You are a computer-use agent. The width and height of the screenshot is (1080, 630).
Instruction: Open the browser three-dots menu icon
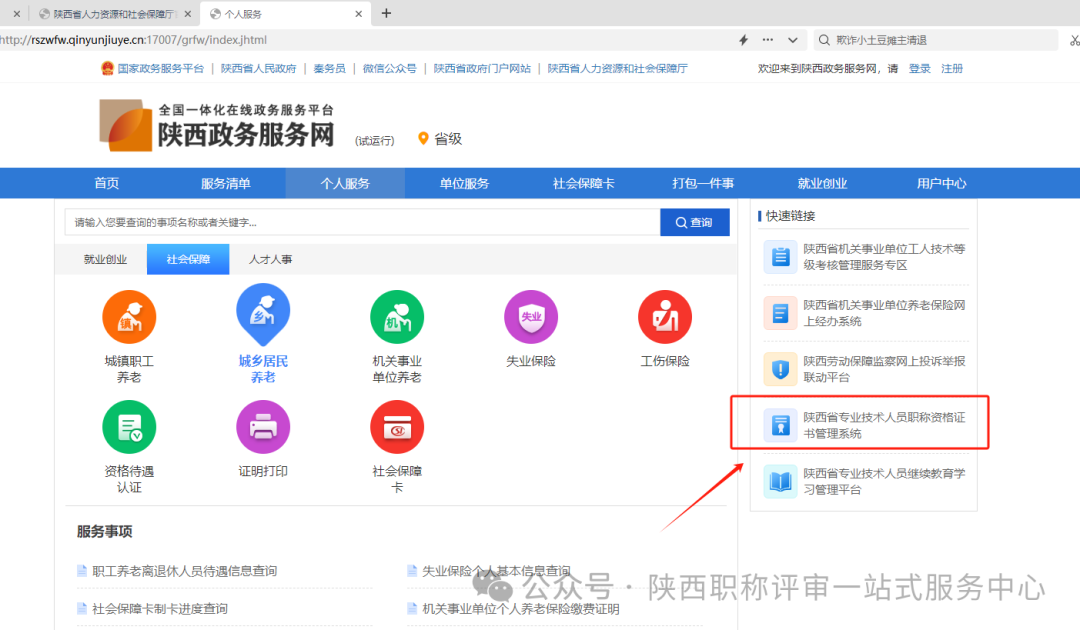(768, 40)
